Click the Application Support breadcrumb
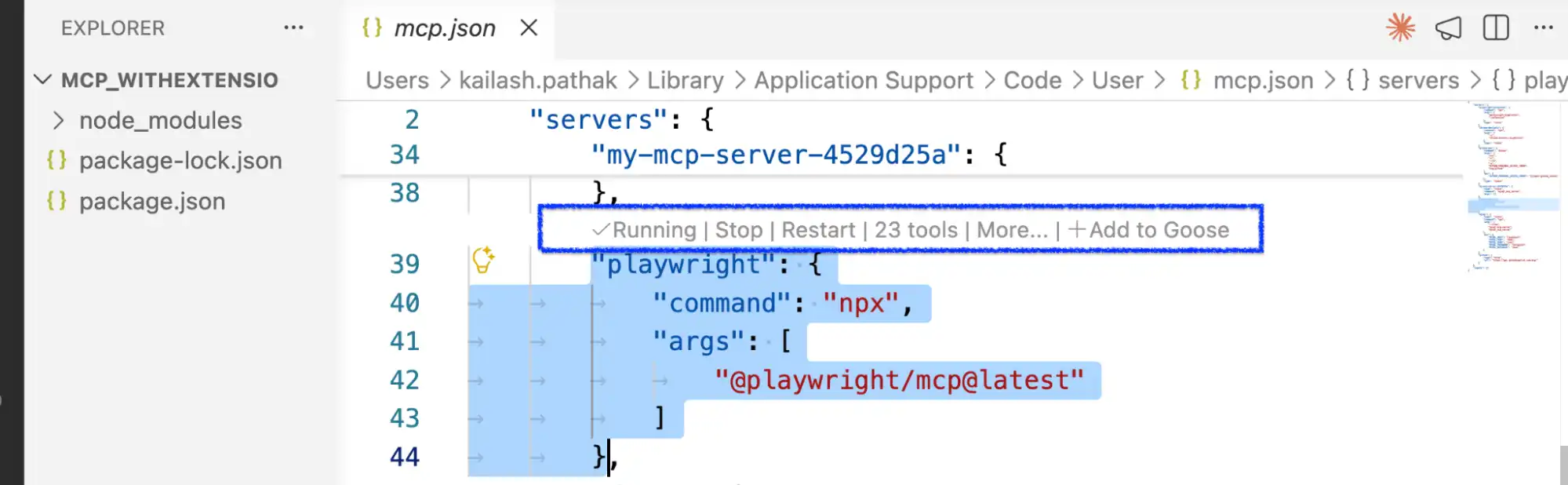 click(x=864, y=80)
